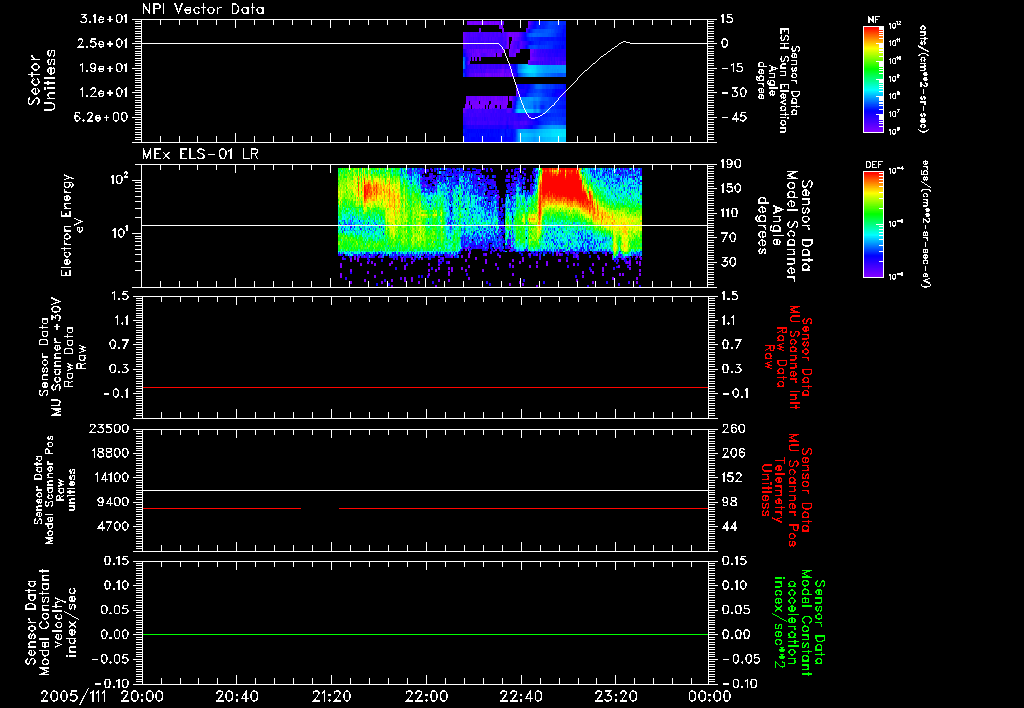Click the 206 telemetry position tick label
Screen dimensions: 1024x708
click(x=732, y=453)
